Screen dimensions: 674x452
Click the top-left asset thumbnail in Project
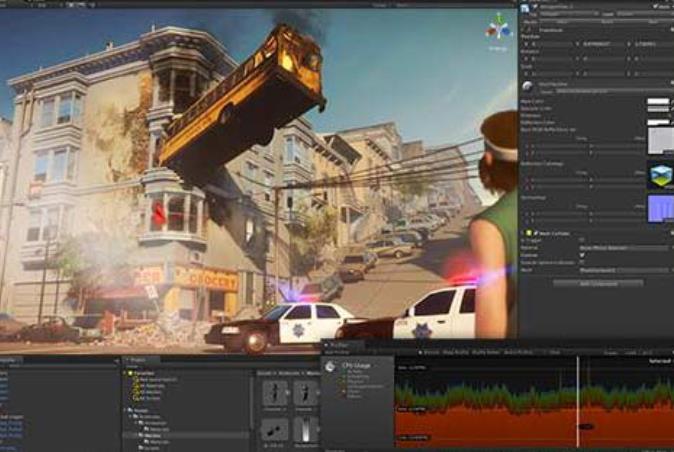coord(276,393)
